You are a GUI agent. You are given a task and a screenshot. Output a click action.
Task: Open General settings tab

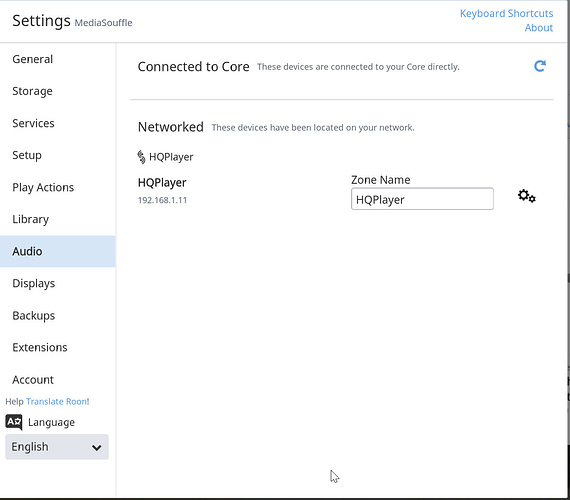pos(58,59)
